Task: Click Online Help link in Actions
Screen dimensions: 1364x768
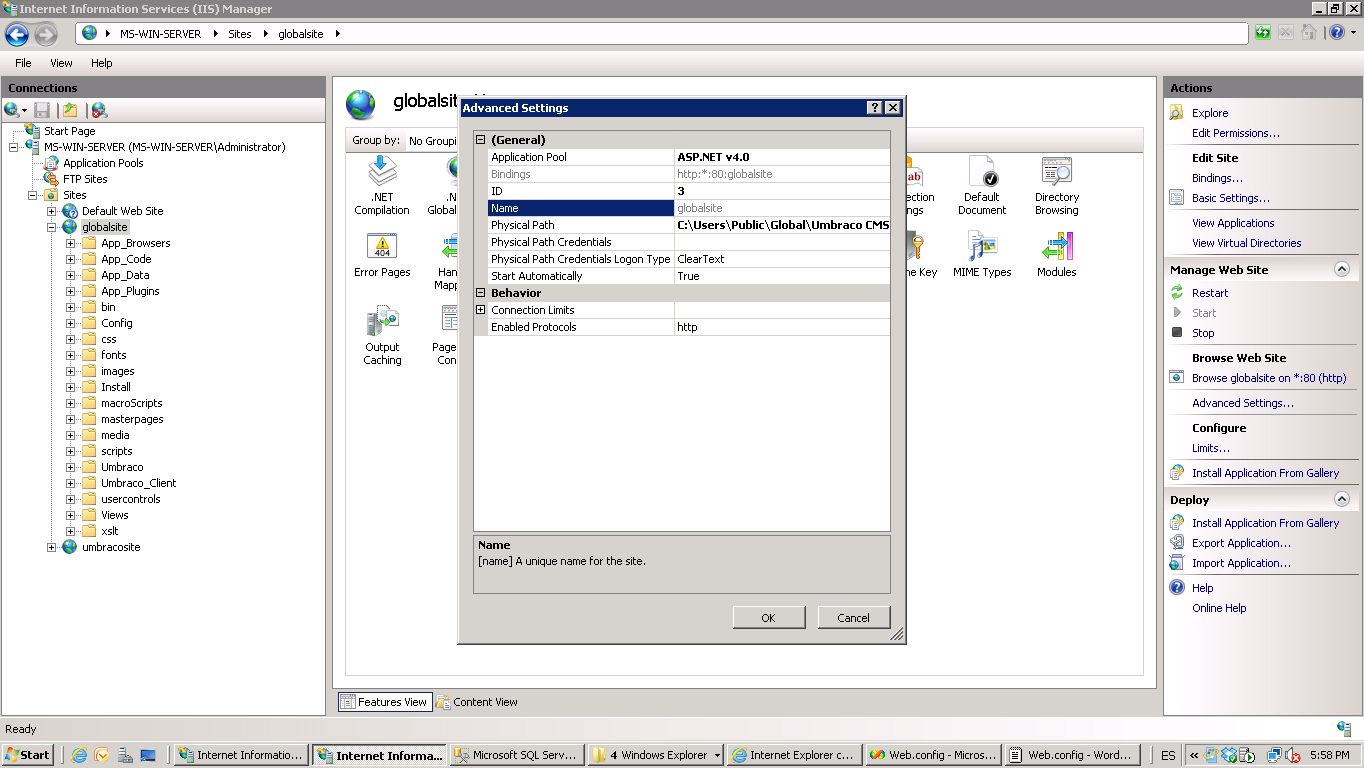Action: point(1219,608)
